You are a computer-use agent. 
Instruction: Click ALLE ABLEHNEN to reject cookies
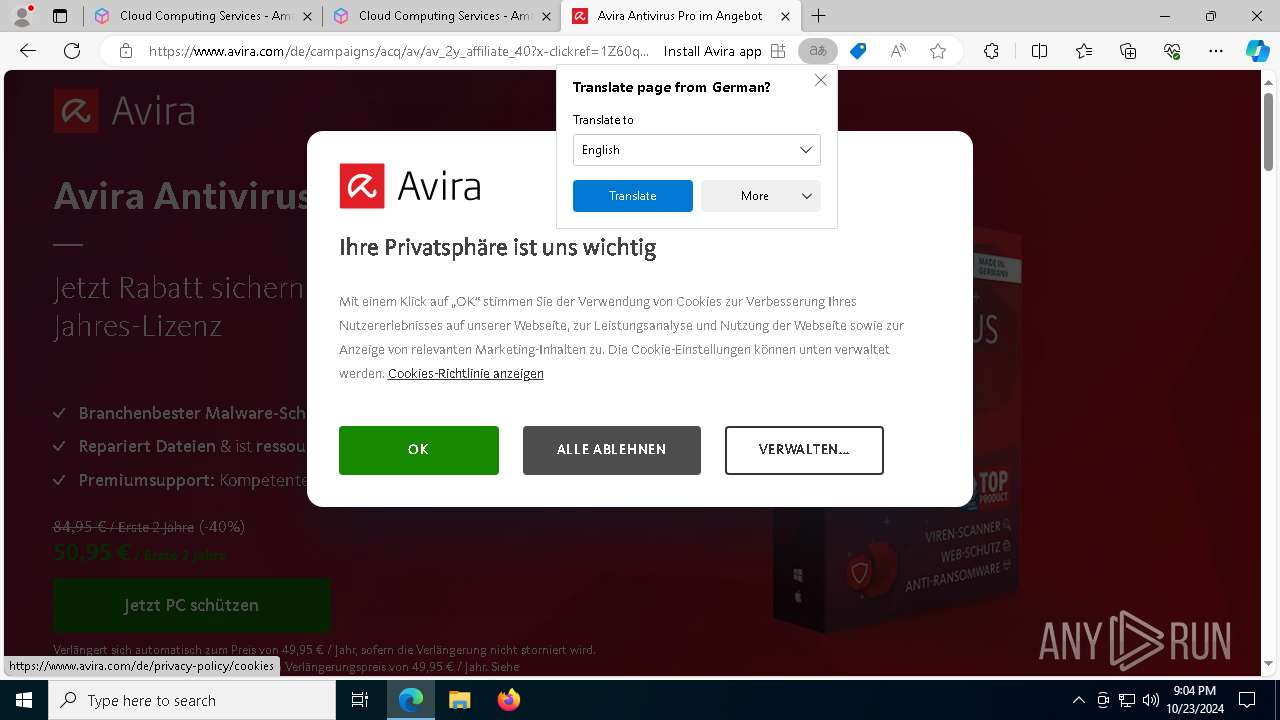[612, 450]
